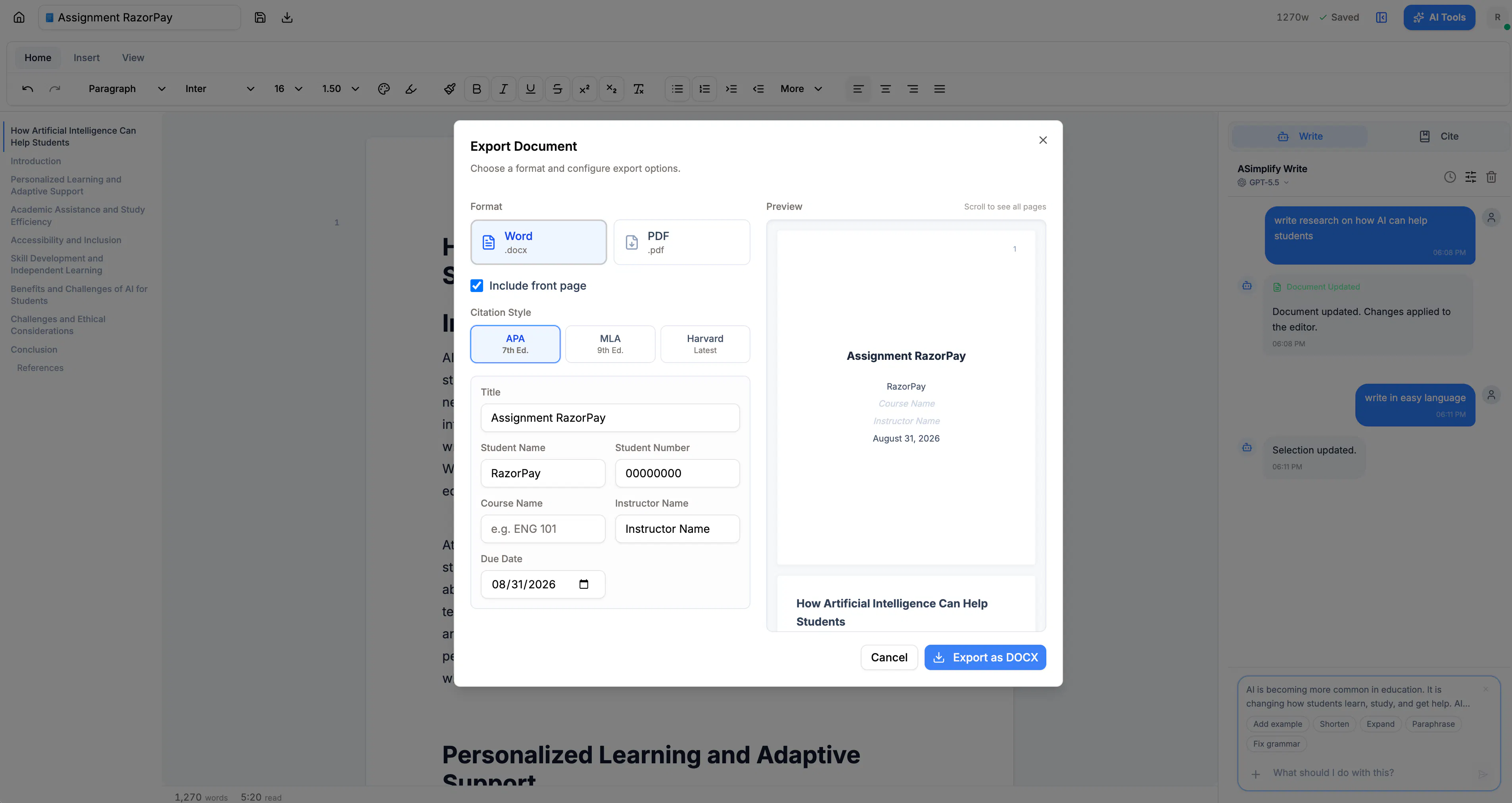Go to home via house icon

coord(19,17)
